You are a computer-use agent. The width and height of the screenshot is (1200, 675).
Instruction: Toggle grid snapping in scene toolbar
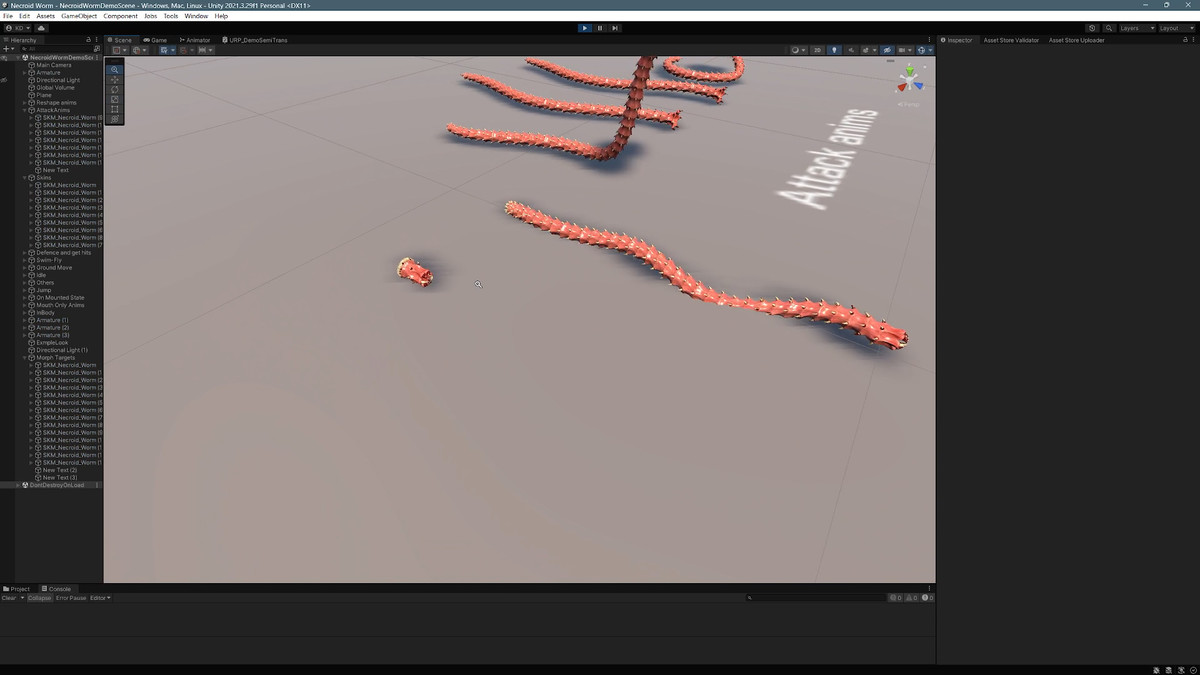[186, 50]
